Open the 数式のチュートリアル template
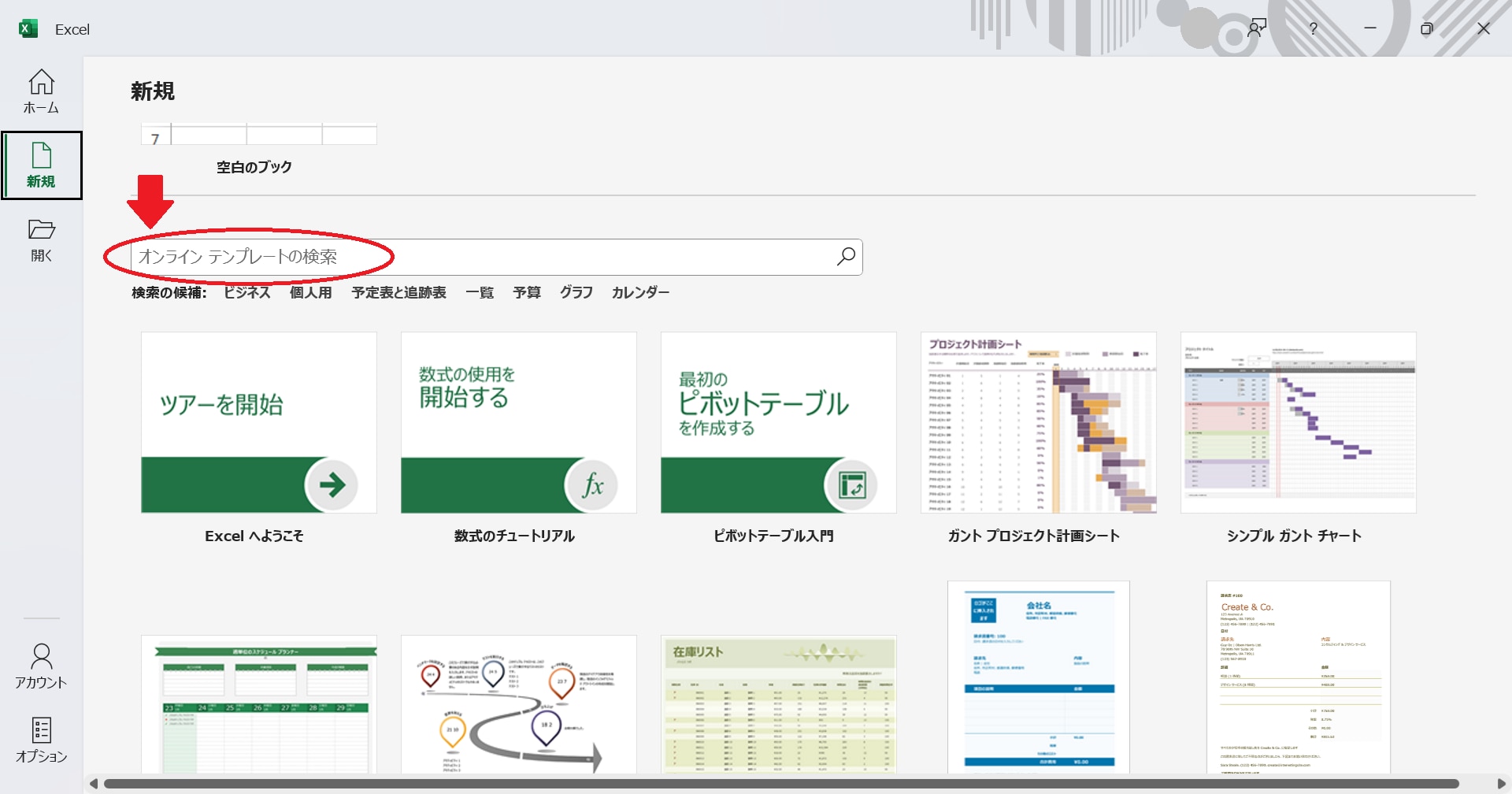 [x=518, y=422]
